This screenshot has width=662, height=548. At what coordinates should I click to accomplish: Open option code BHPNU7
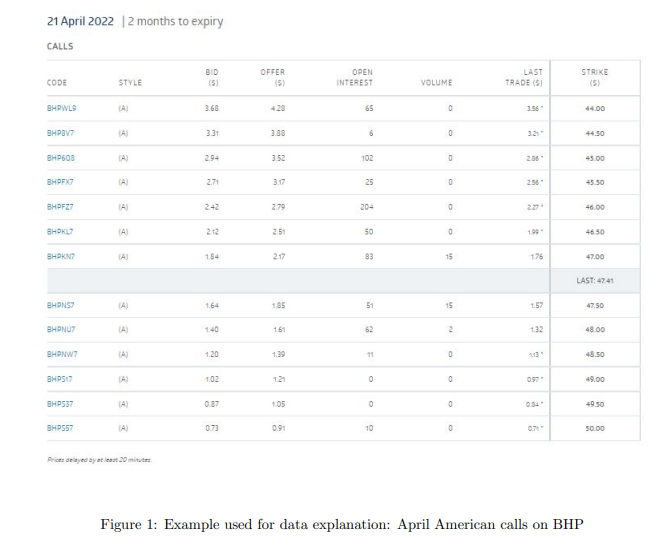[61, 330]
